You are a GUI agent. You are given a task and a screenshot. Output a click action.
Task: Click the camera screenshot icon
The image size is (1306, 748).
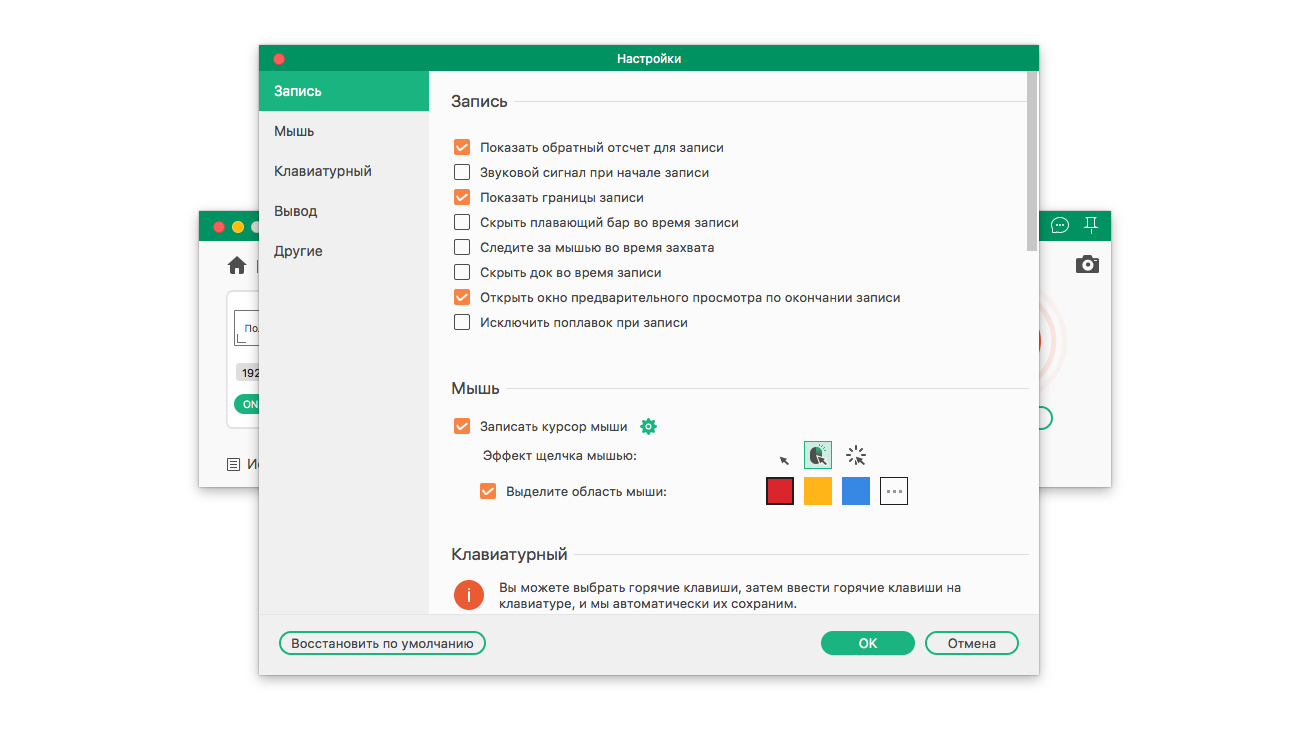(x=1087, y=264)
